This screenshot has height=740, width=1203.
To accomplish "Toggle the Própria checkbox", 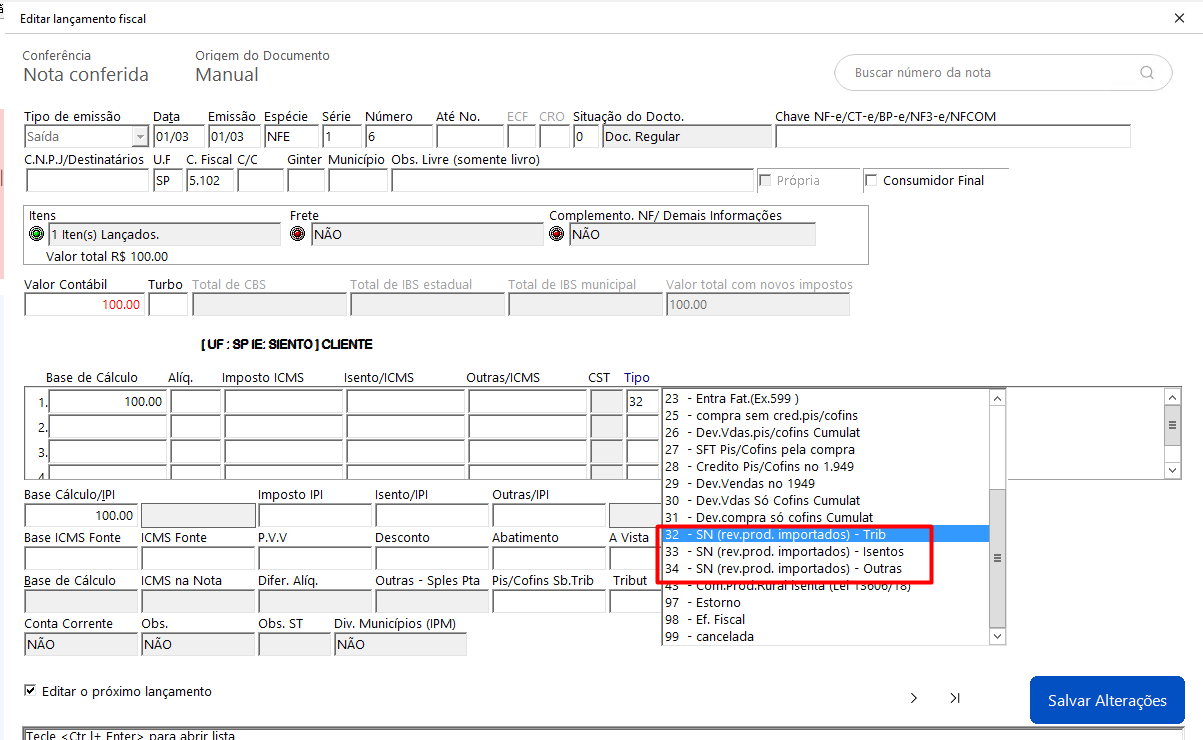I will coord(766,180).
